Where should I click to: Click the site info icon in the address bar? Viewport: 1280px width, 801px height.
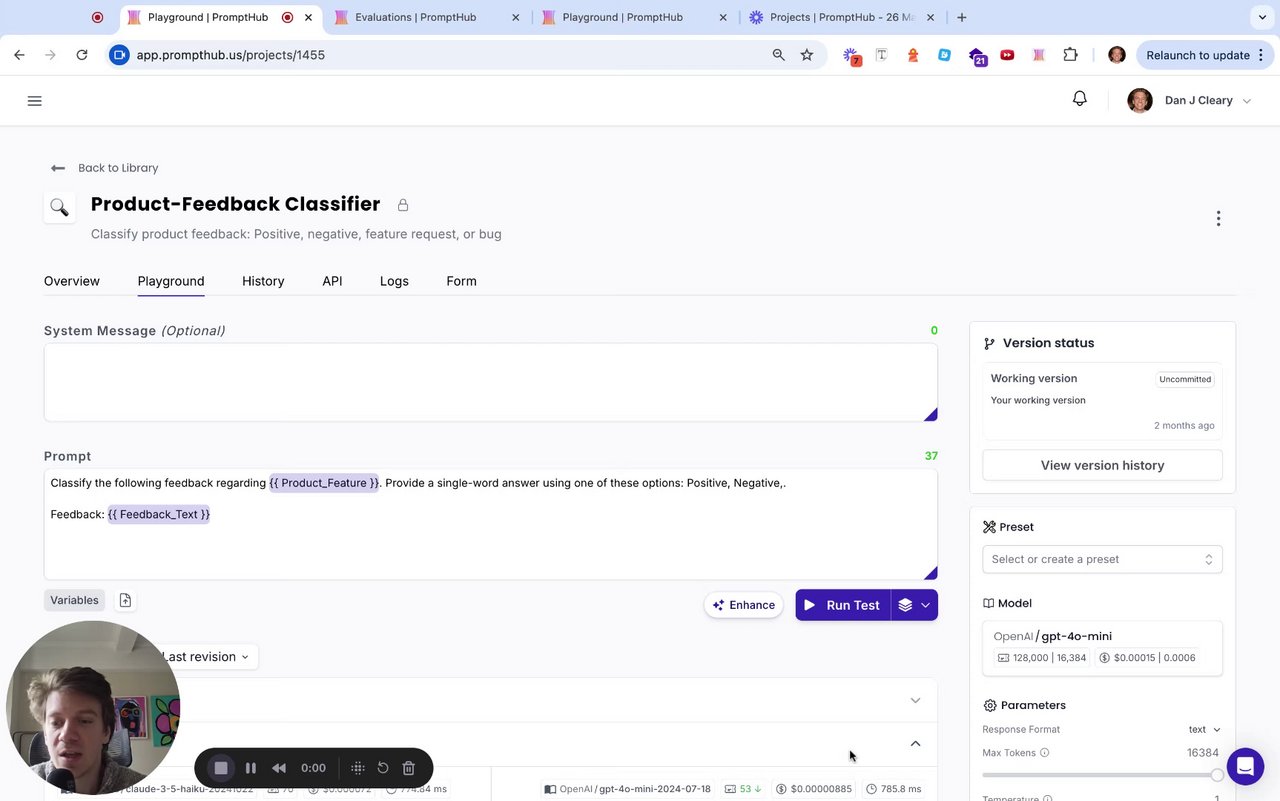click(x=120, y=55)
